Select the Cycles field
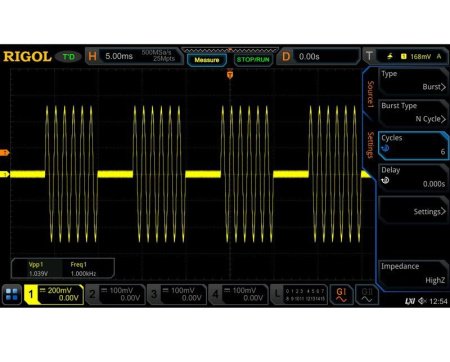450x362 pixels. click(x=413, y=146)
